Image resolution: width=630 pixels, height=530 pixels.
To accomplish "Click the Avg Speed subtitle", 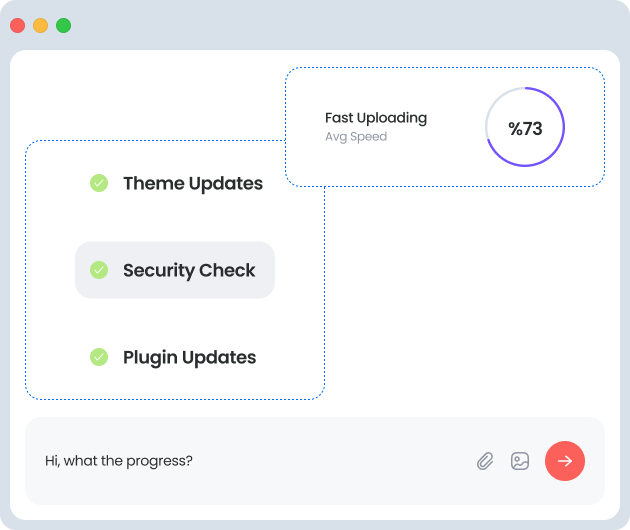I will (355, 137).
